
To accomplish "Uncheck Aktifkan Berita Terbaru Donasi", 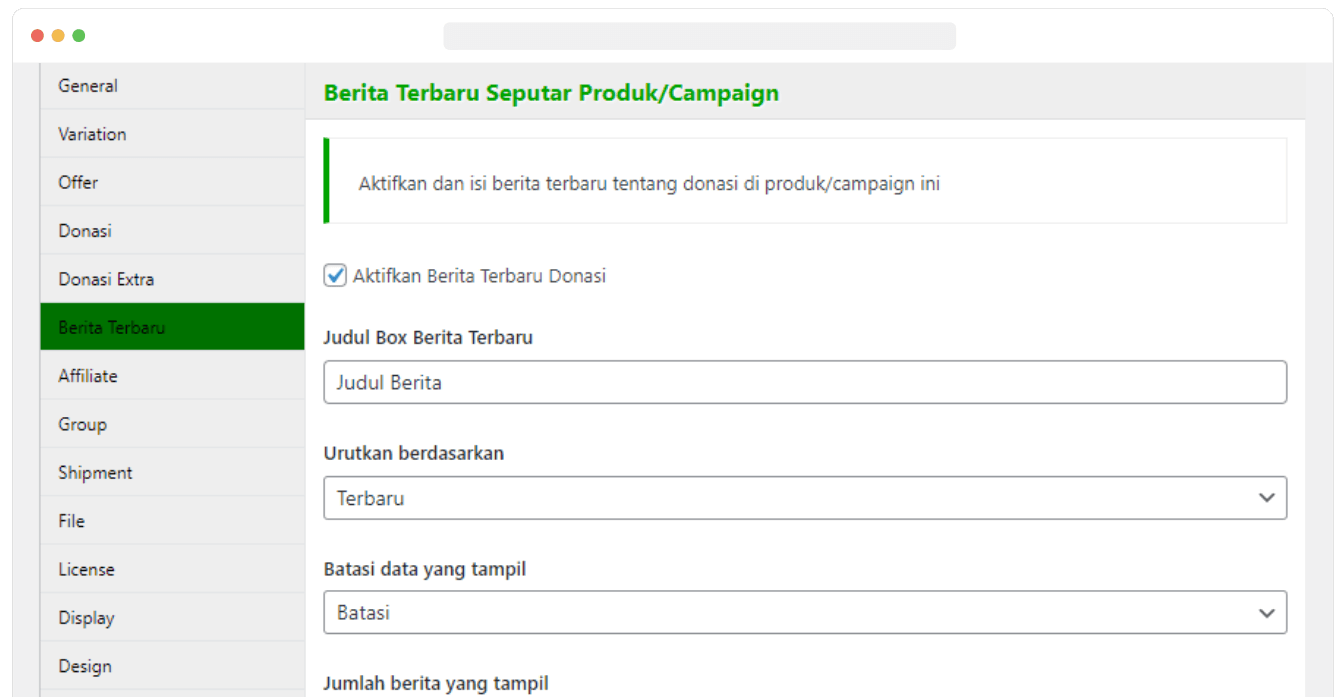I will [334, 275].
